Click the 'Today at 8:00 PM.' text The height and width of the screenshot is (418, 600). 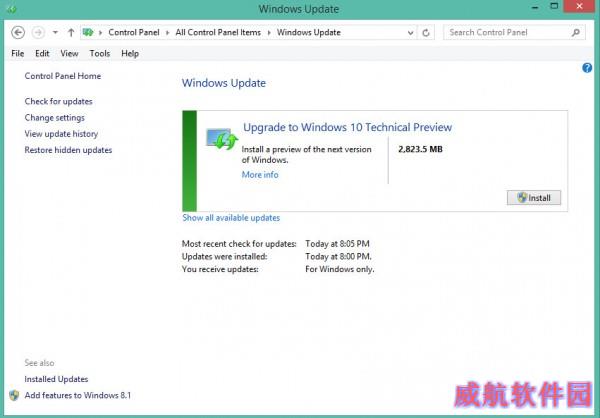pyautogui.click(x=338, y=256)
